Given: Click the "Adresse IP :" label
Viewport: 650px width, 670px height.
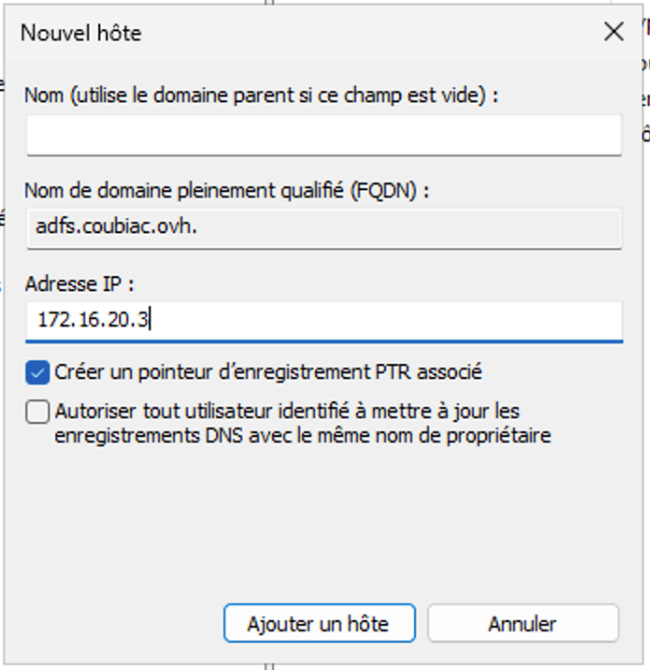Looking at the screenshot, I should pyautogui.click(x=78, y=283).
